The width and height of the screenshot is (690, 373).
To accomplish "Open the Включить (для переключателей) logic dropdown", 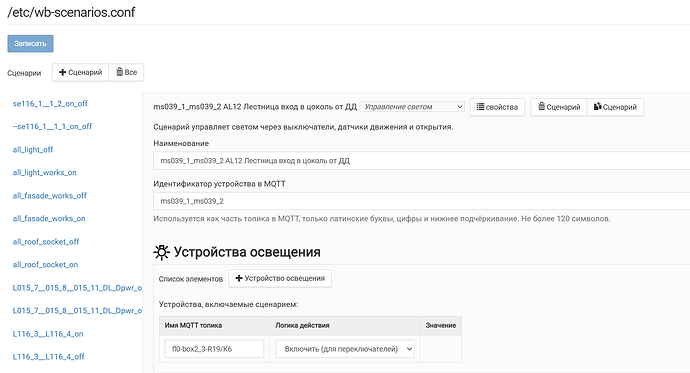I will tap(345, 349).
